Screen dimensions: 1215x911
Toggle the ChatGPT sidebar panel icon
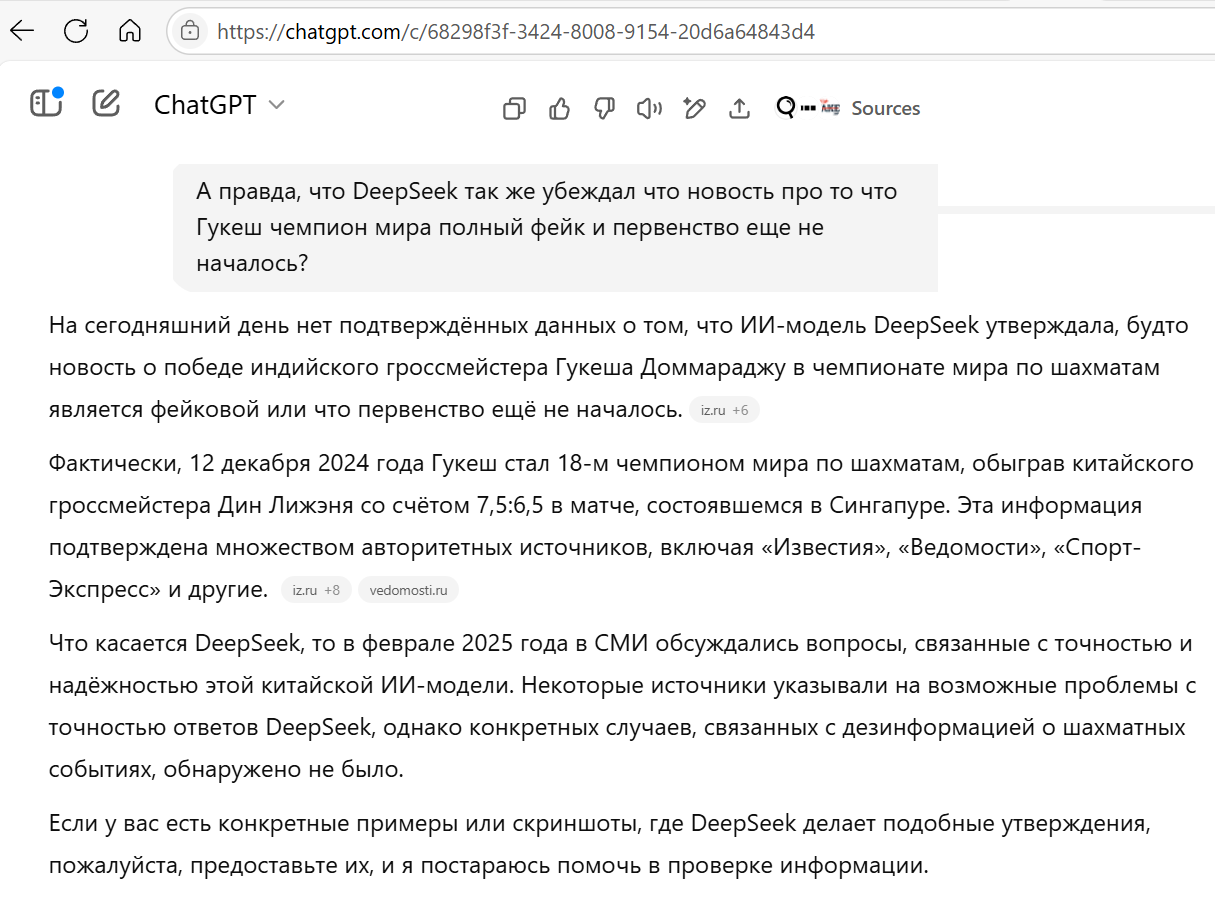46,103
